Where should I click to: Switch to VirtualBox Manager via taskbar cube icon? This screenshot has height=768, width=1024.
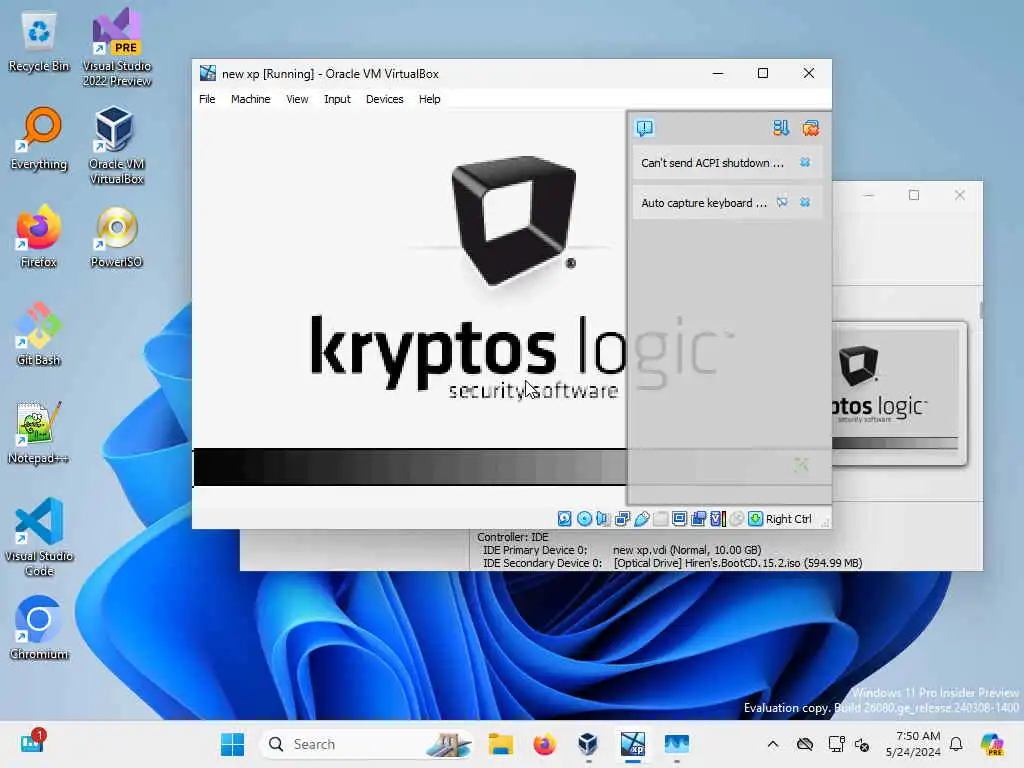pyautogui.click(x=588, y=744)
